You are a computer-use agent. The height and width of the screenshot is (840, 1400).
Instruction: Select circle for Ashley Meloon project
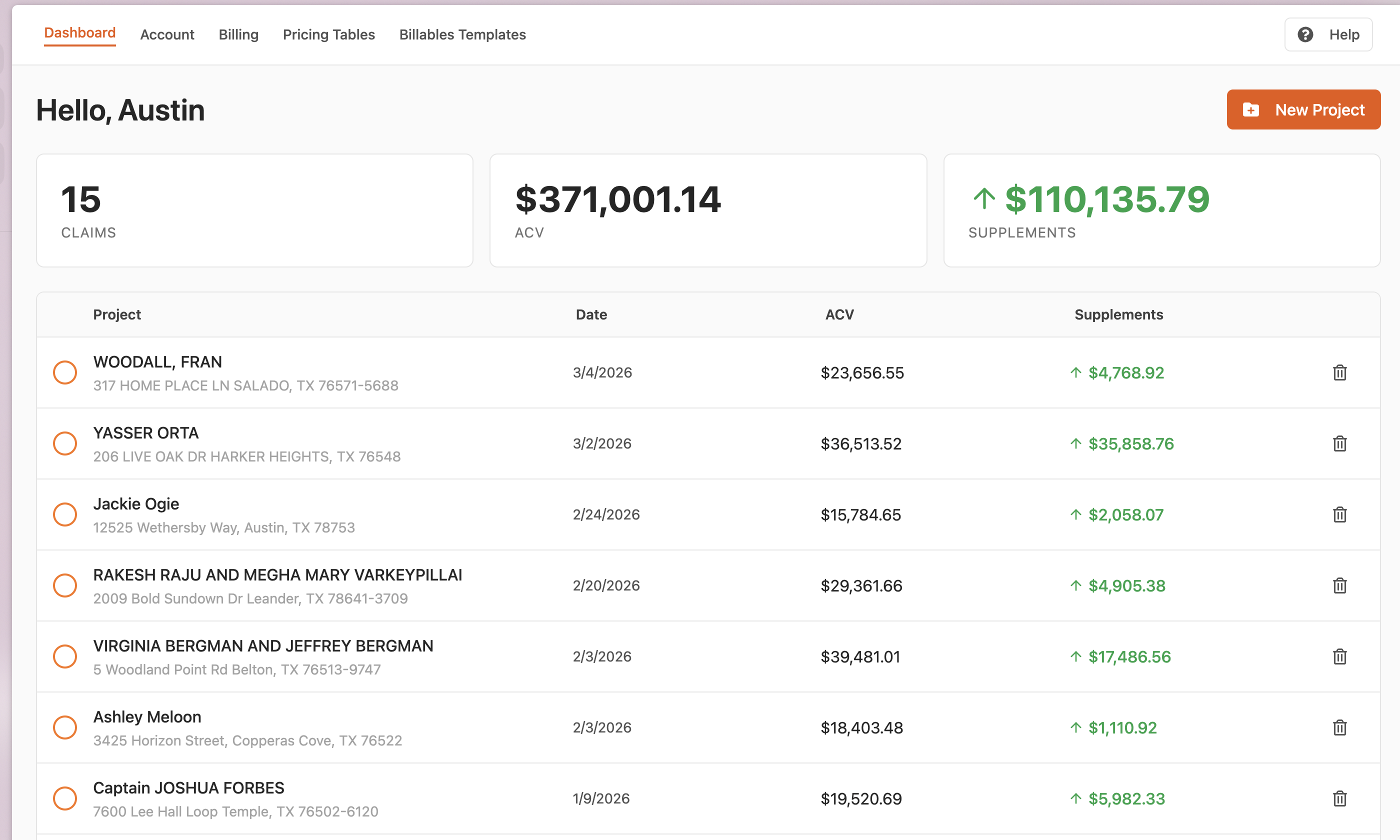click(65, 727)
